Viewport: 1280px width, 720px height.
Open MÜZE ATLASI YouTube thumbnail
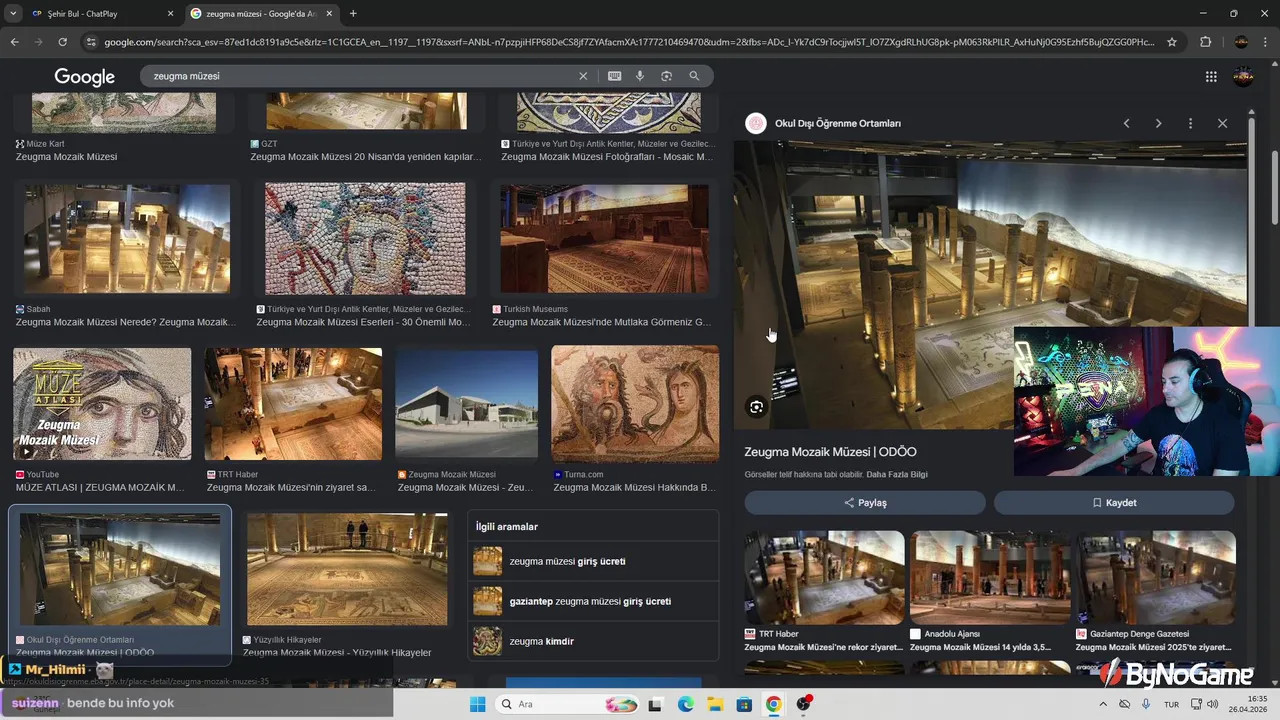click(x=101, y=404)
